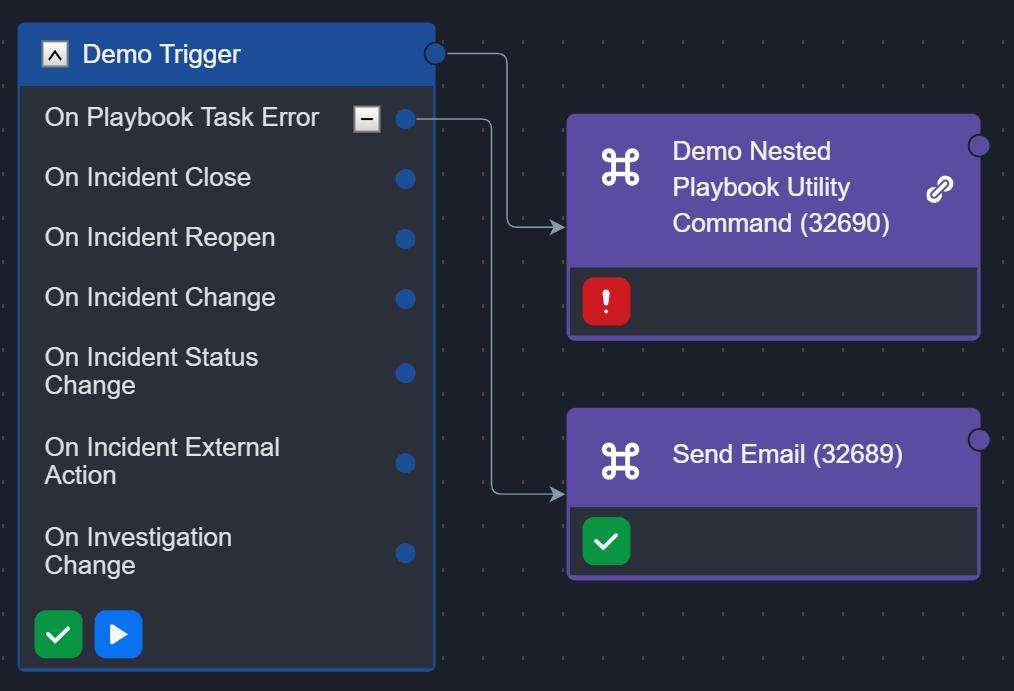
Task: Collapse On Playbook Task Error with the minus control
Action: point(367,118)
